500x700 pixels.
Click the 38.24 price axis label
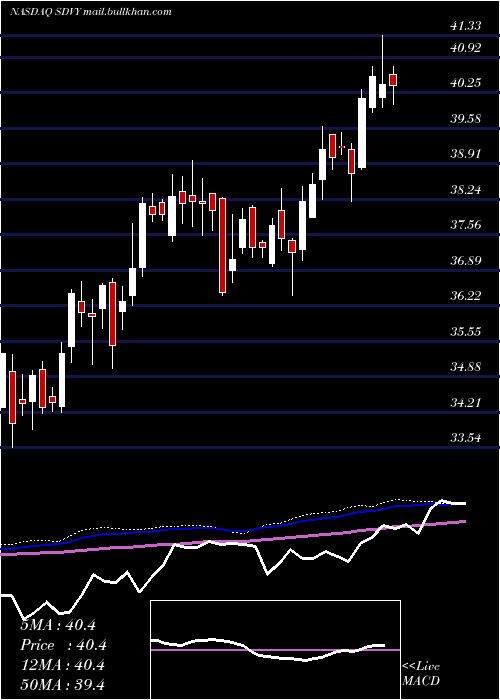(466, 190)
